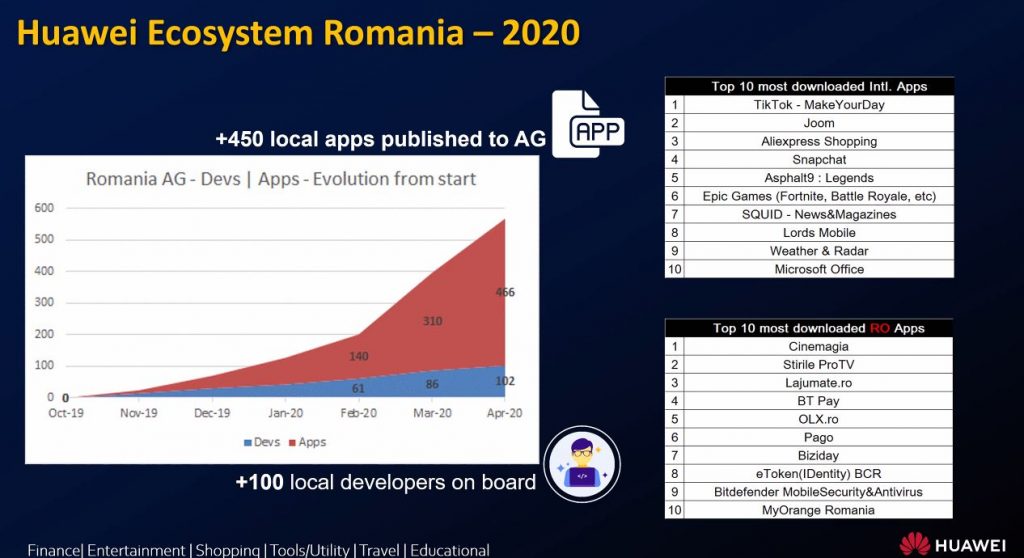Click the '102' devs data label
The image size is (1024, 558).
(x=505, y=381)
